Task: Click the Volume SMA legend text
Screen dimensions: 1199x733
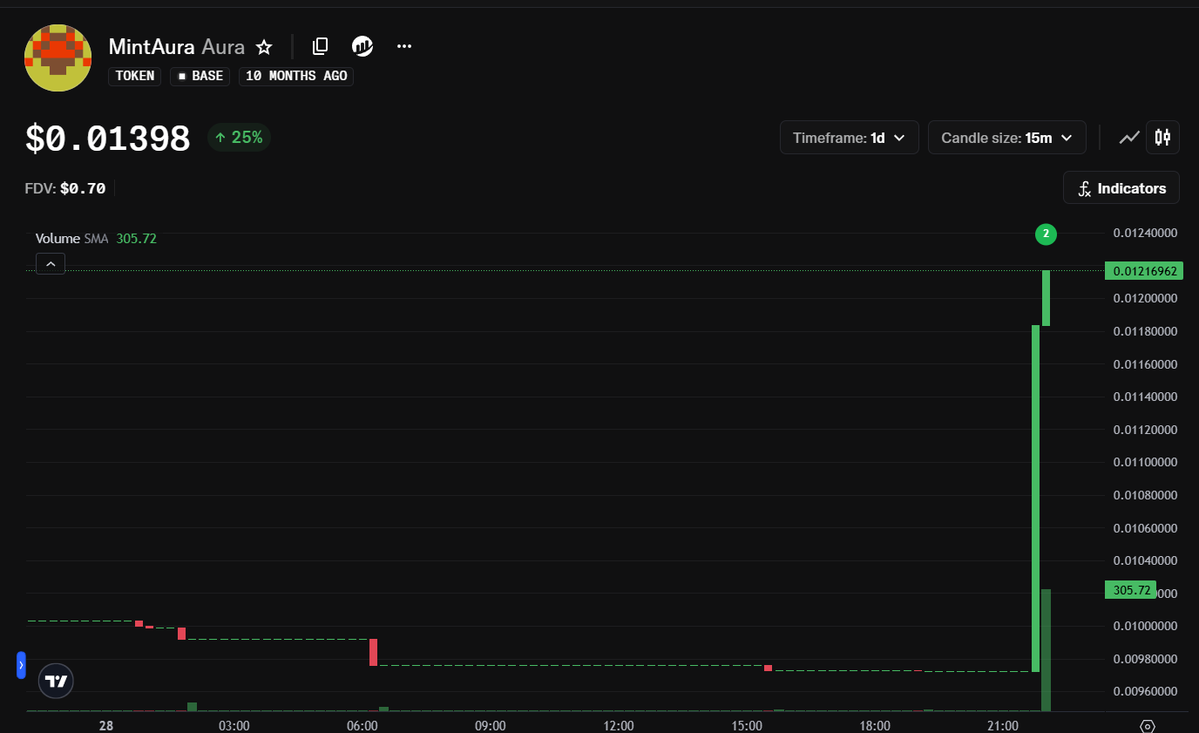Action: coord(72,238)
